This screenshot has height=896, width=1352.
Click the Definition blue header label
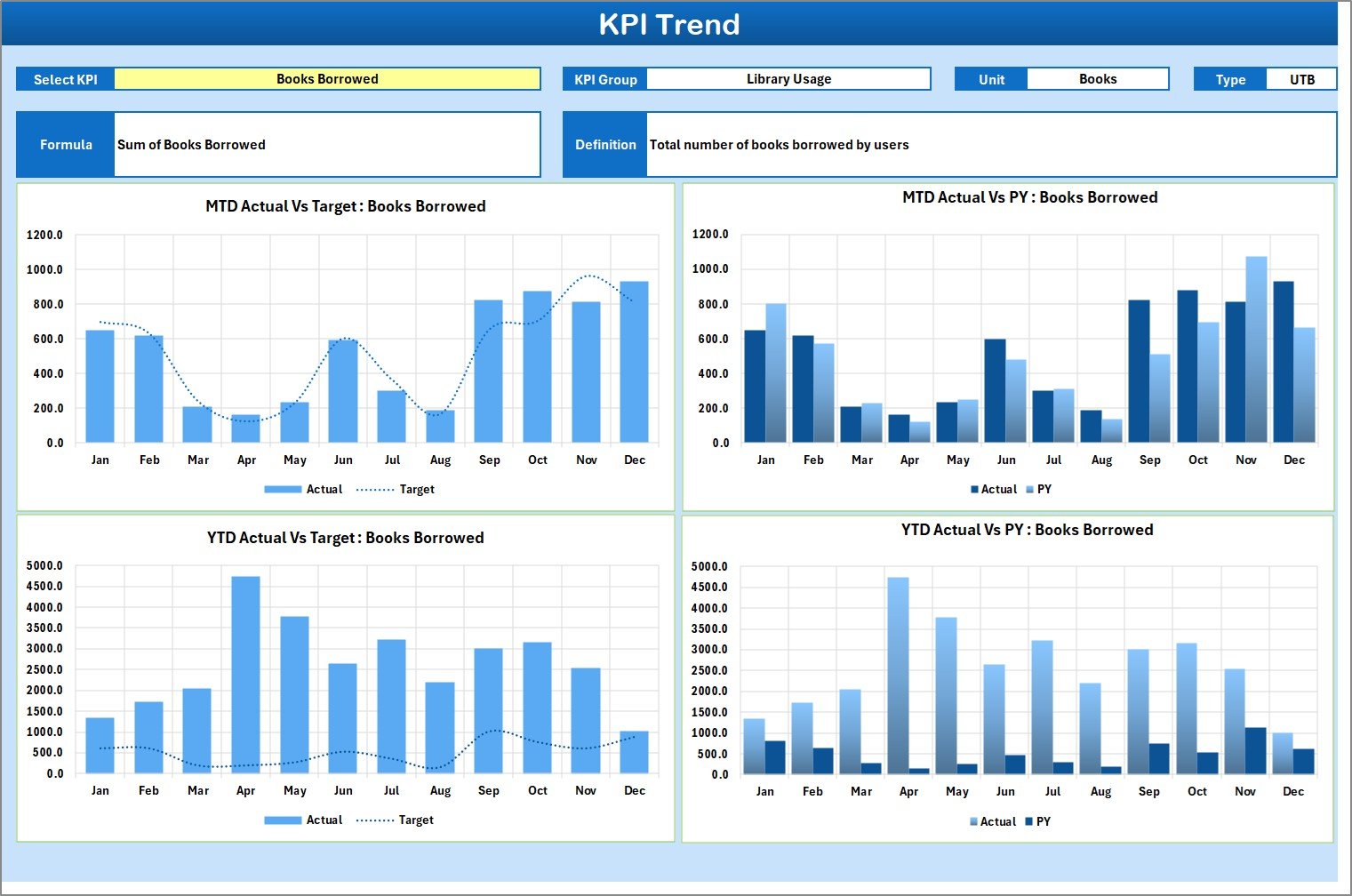tap(604, 144)
